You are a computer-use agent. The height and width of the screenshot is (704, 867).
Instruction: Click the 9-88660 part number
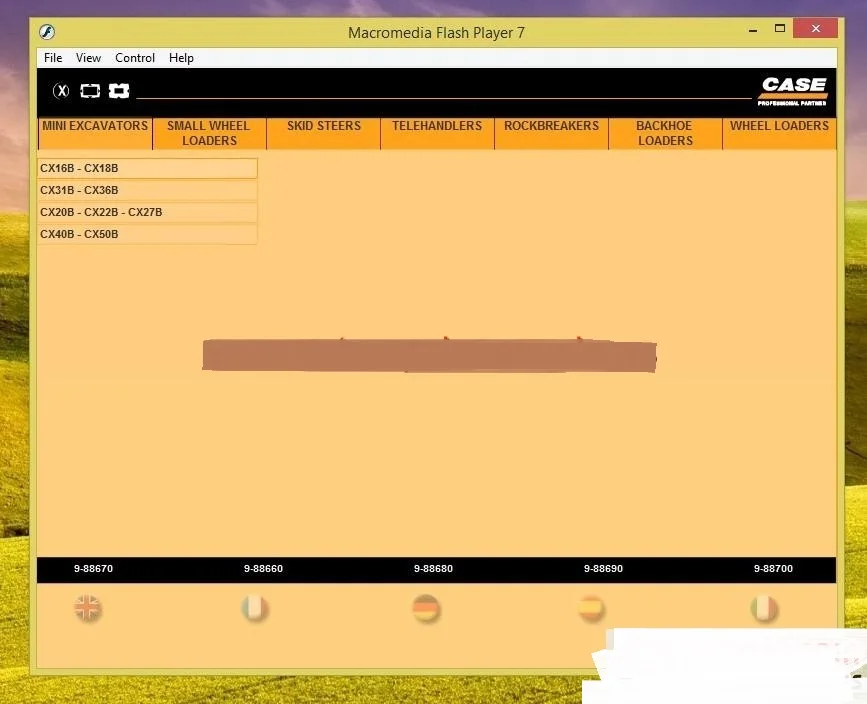pyautogui.click(x=263, y=569)
